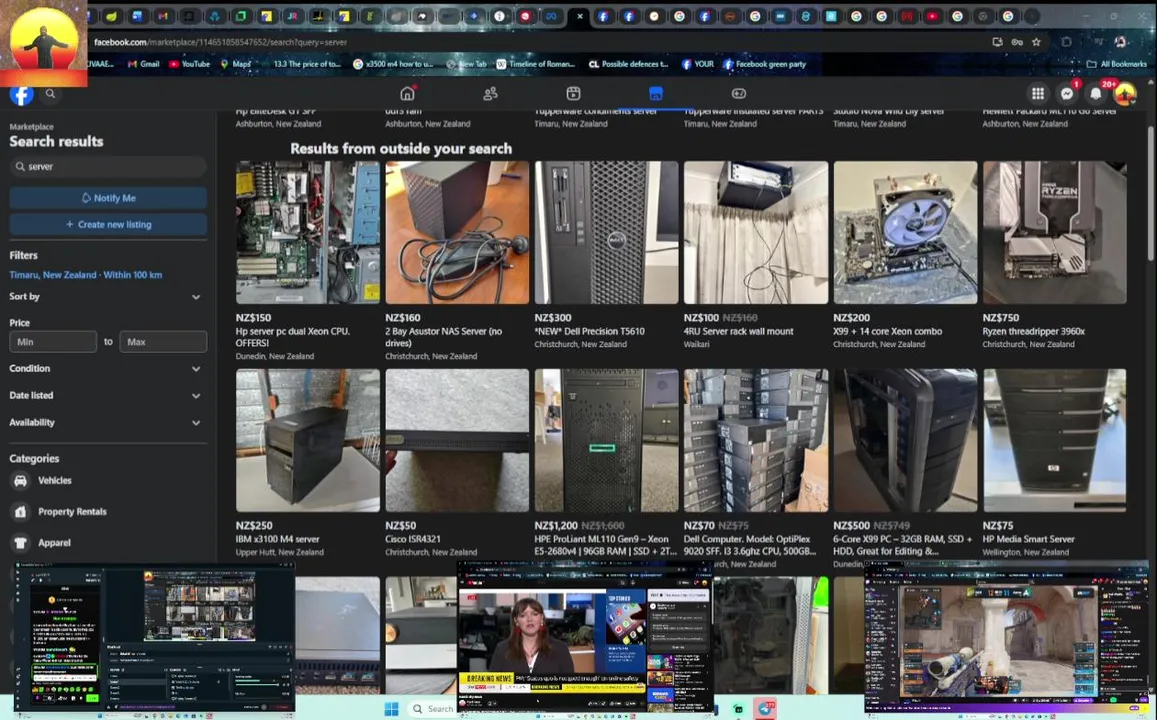Click the browser address bar
1157x720 pixels.
[x=537, y=42]
